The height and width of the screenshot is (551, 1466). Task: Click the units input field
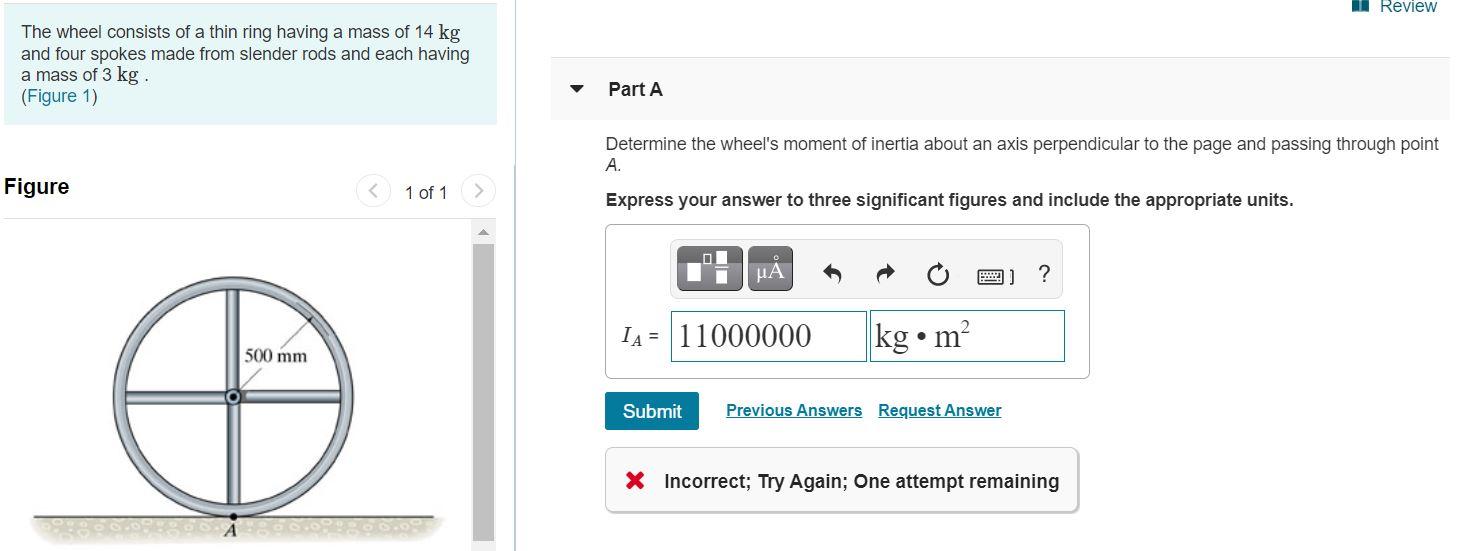[967, 336]
